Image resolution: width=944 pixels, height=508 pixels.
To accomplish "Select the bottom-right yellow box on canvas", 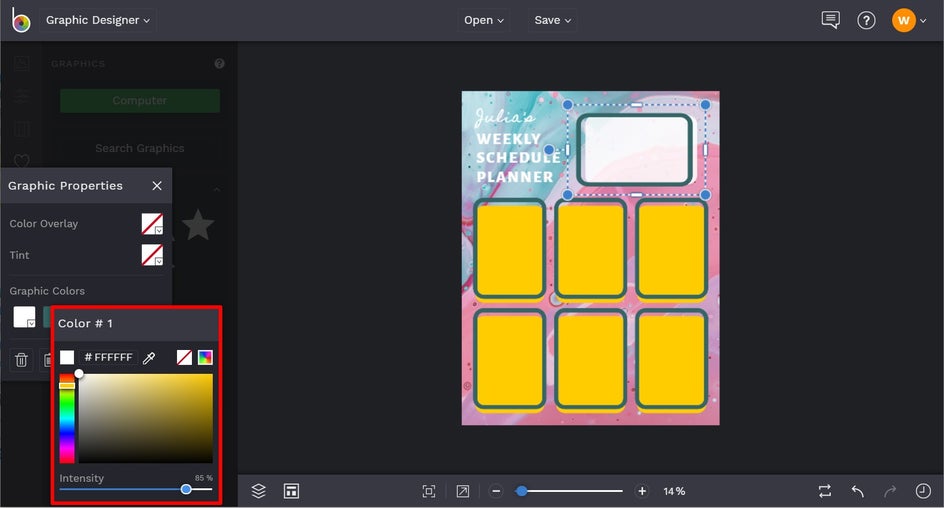I will 671,360.
